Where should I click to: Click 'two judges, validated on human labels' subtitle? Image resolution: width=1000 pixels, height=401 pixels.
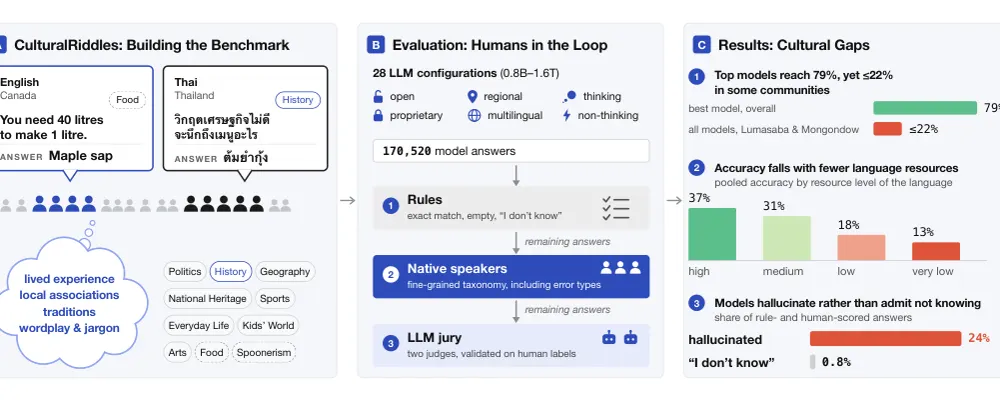point(492,354)
